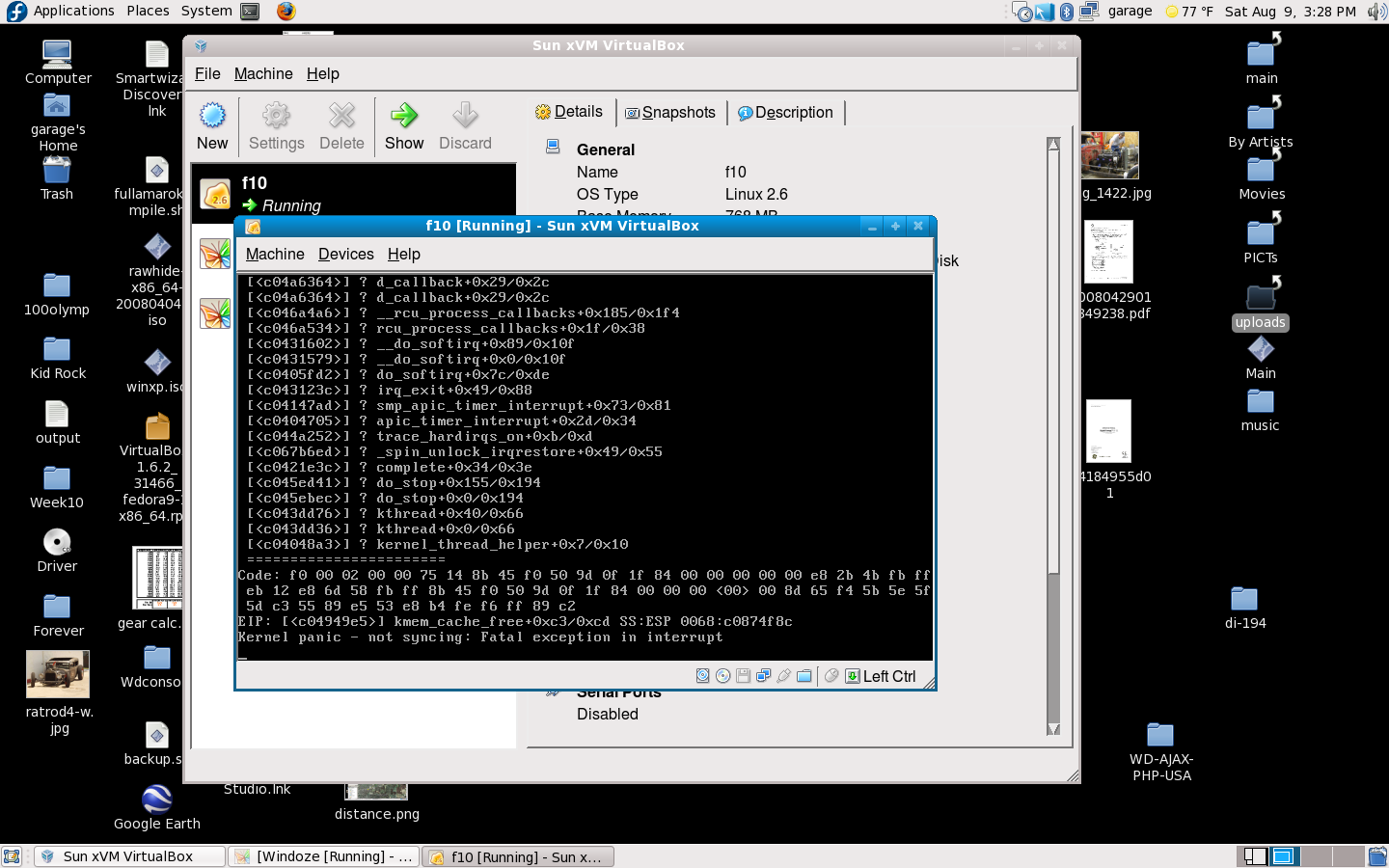Select the garage's Home desktop icon
Viewport: 1389px width, 868px height.
[58, 123]
